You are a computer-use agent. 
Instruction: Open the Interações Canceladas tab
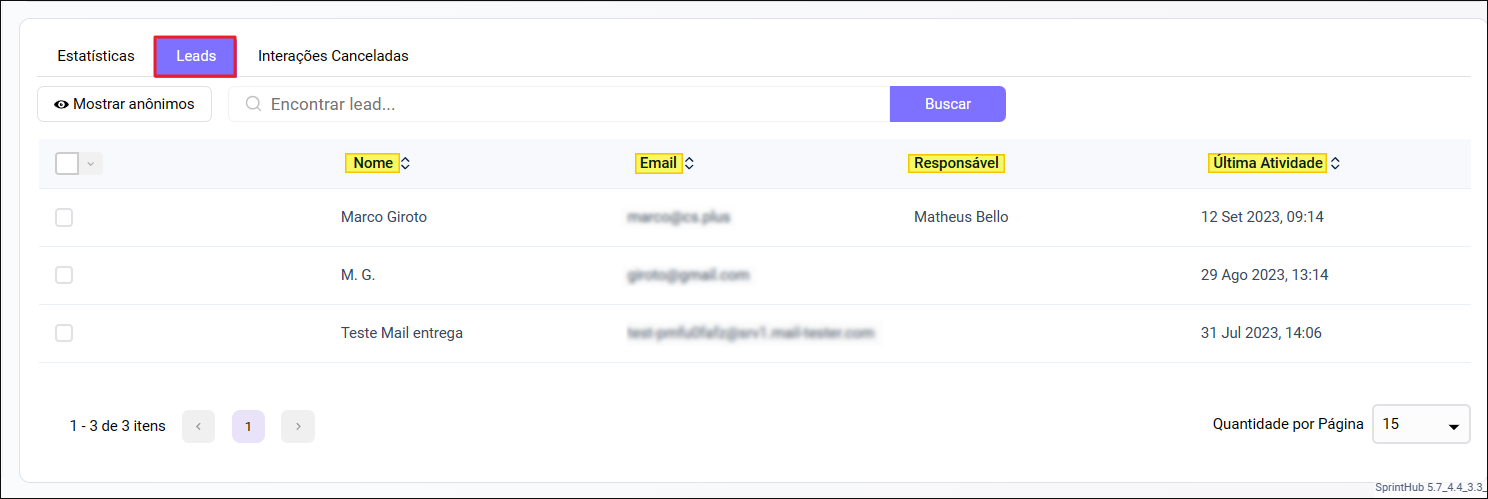tap(333, 56)
